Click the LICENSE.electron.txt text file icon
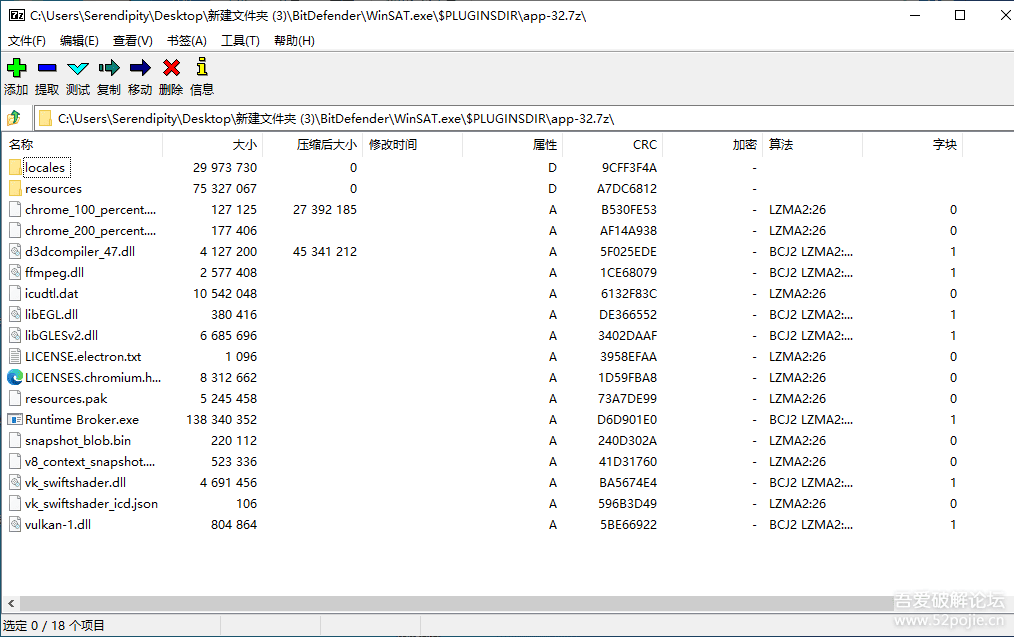 click(16, 356)
